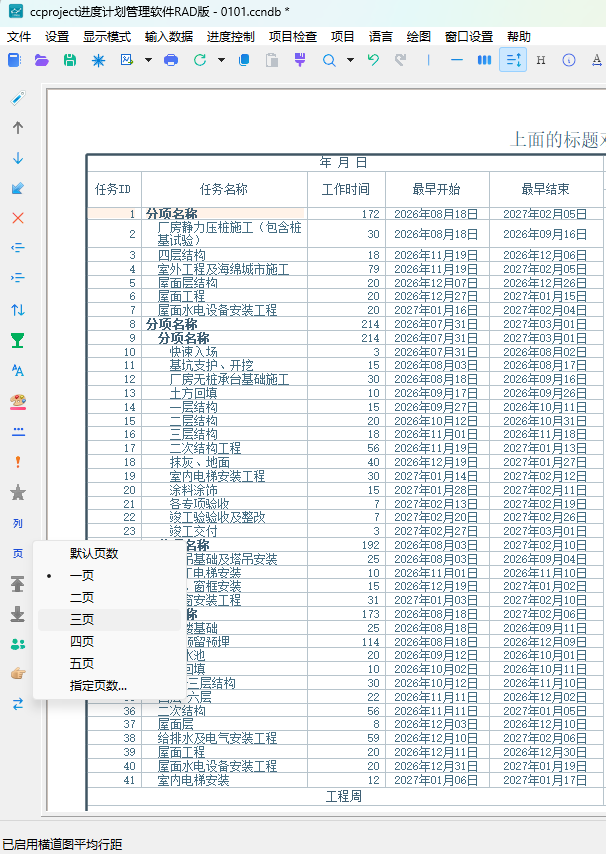
Task: Undo with the green curved arrow
Action: click(374, 60)
